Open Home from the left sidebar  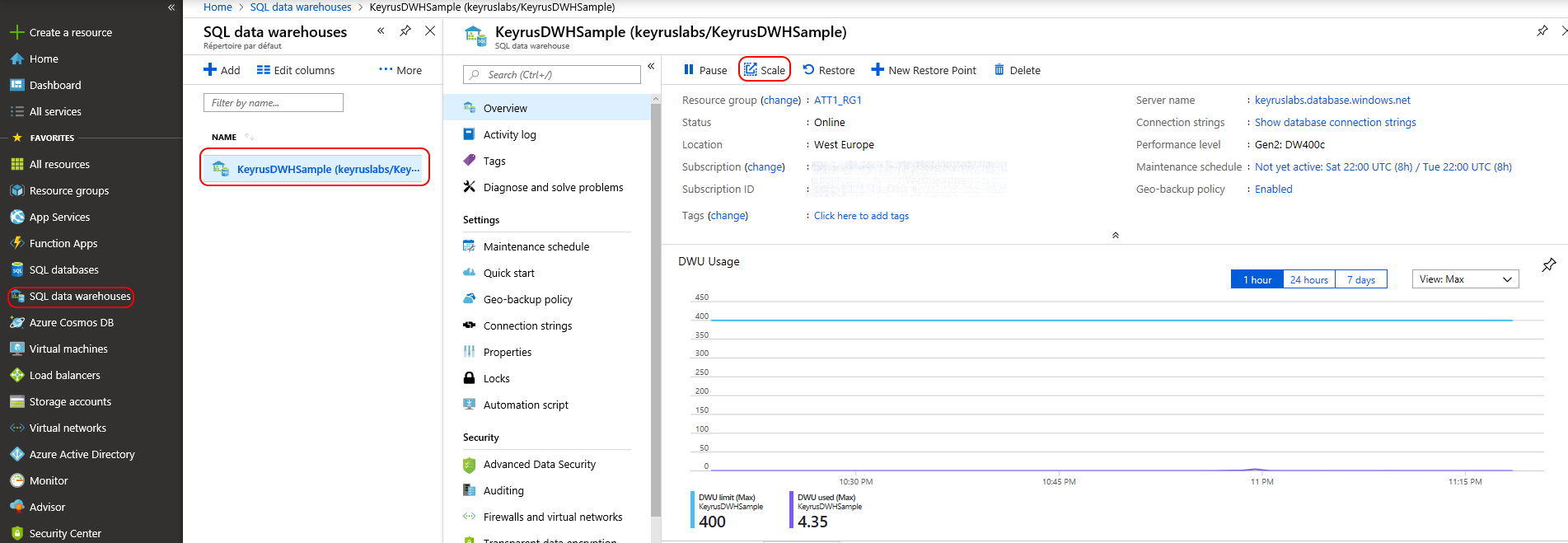(44, 59)
